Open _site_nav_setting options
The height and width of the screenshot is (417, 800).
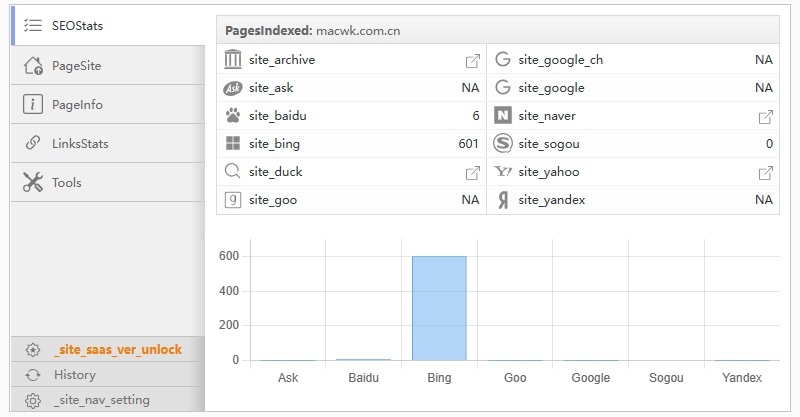101,400
